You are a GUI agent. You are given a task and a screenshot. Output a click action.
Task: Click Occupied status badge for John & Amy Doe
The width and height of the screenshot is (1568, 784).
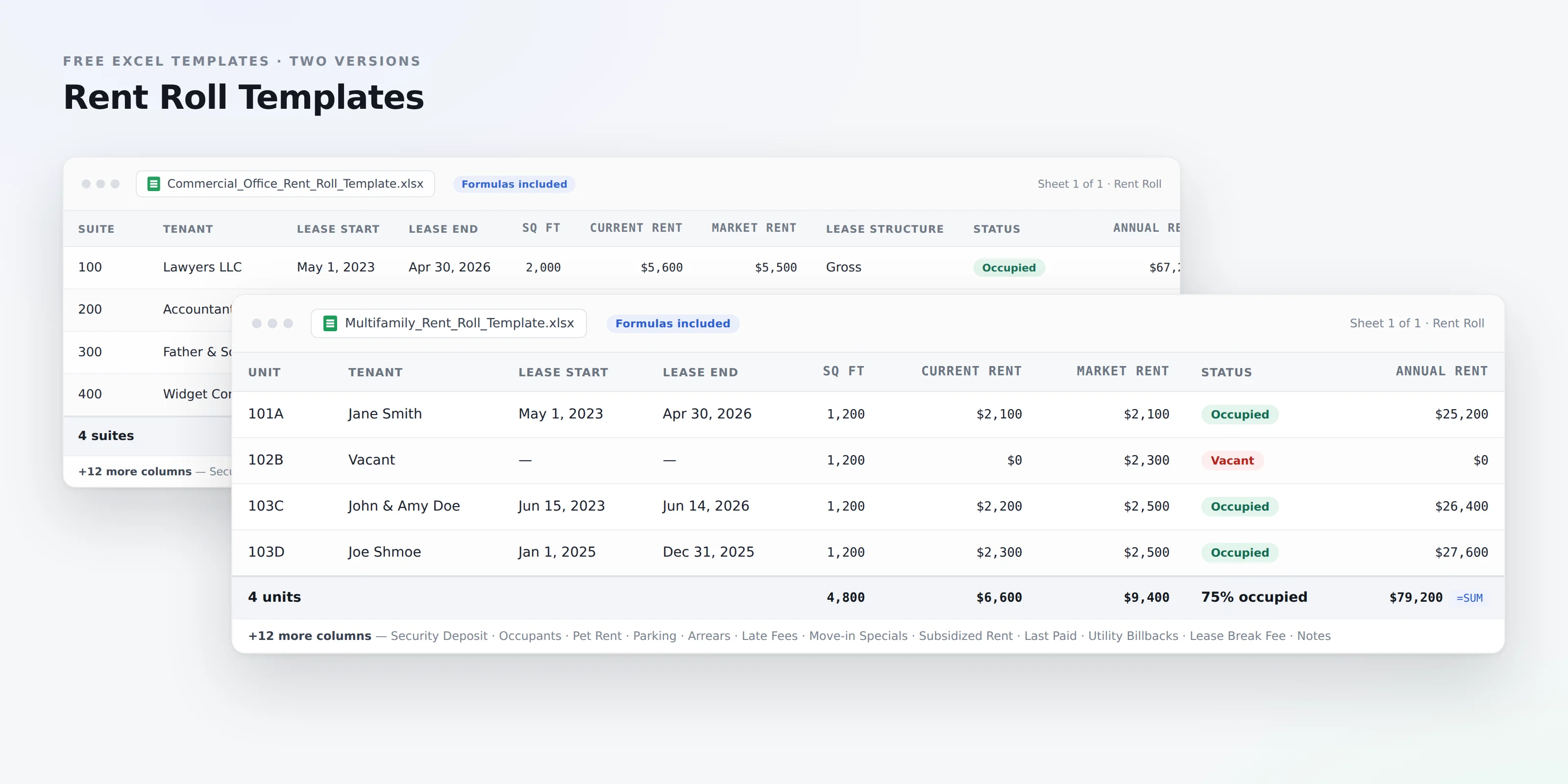click(x=1239, y=507)
